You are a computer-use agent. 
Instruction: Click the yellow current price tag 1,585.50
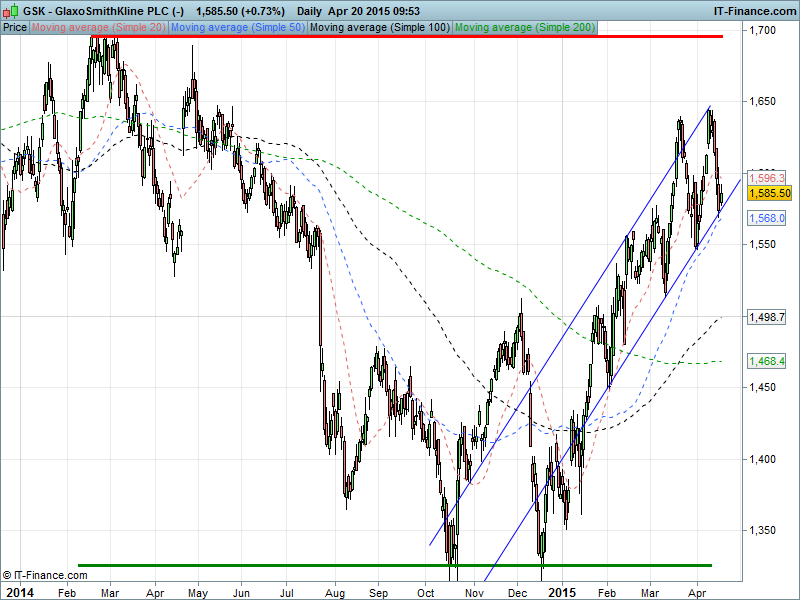pos(769,193)
